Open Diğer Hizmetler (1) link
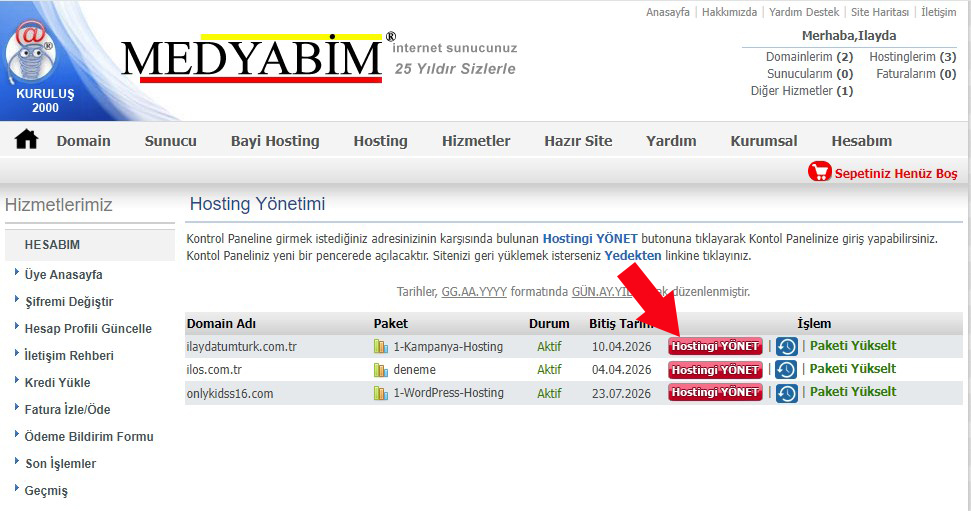Viewport: 971px width, 511px height. coord(802,90)
